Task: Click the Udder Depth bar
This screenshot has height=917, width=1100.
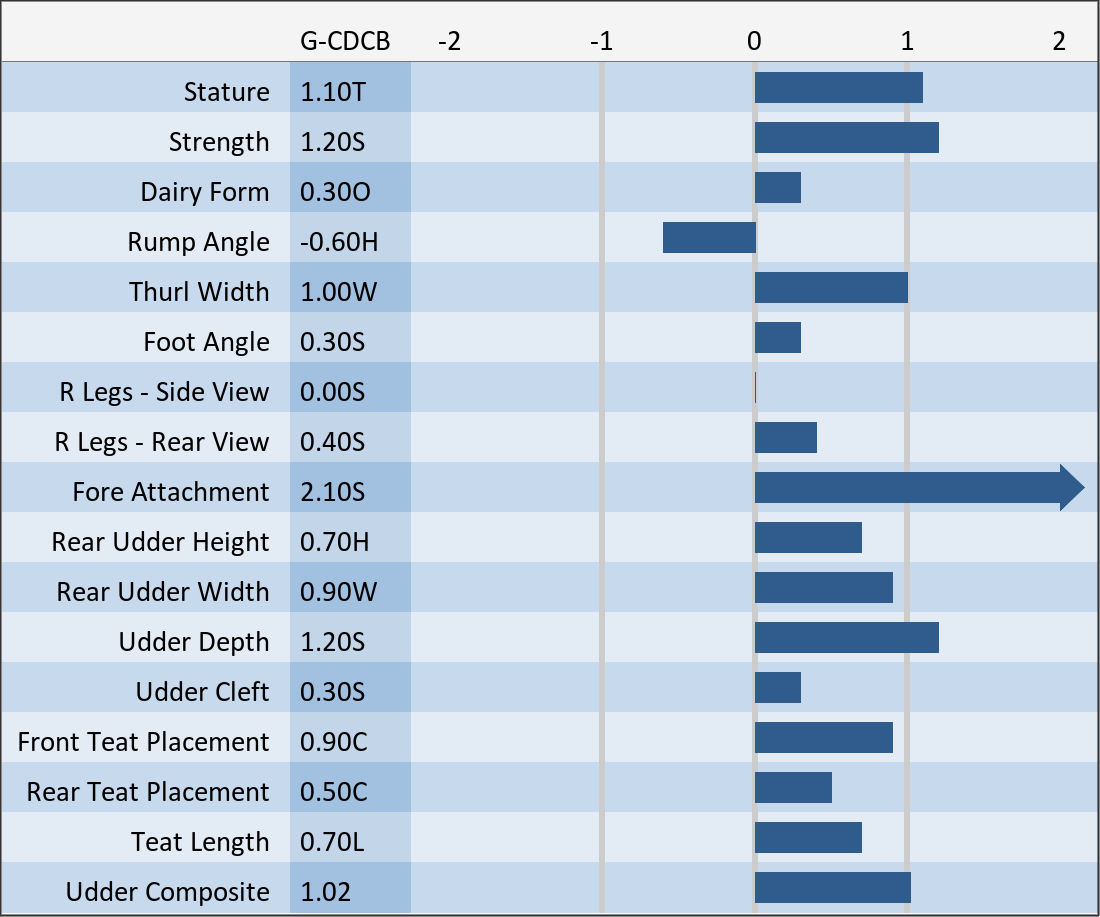Action: [x=846, y=638]
